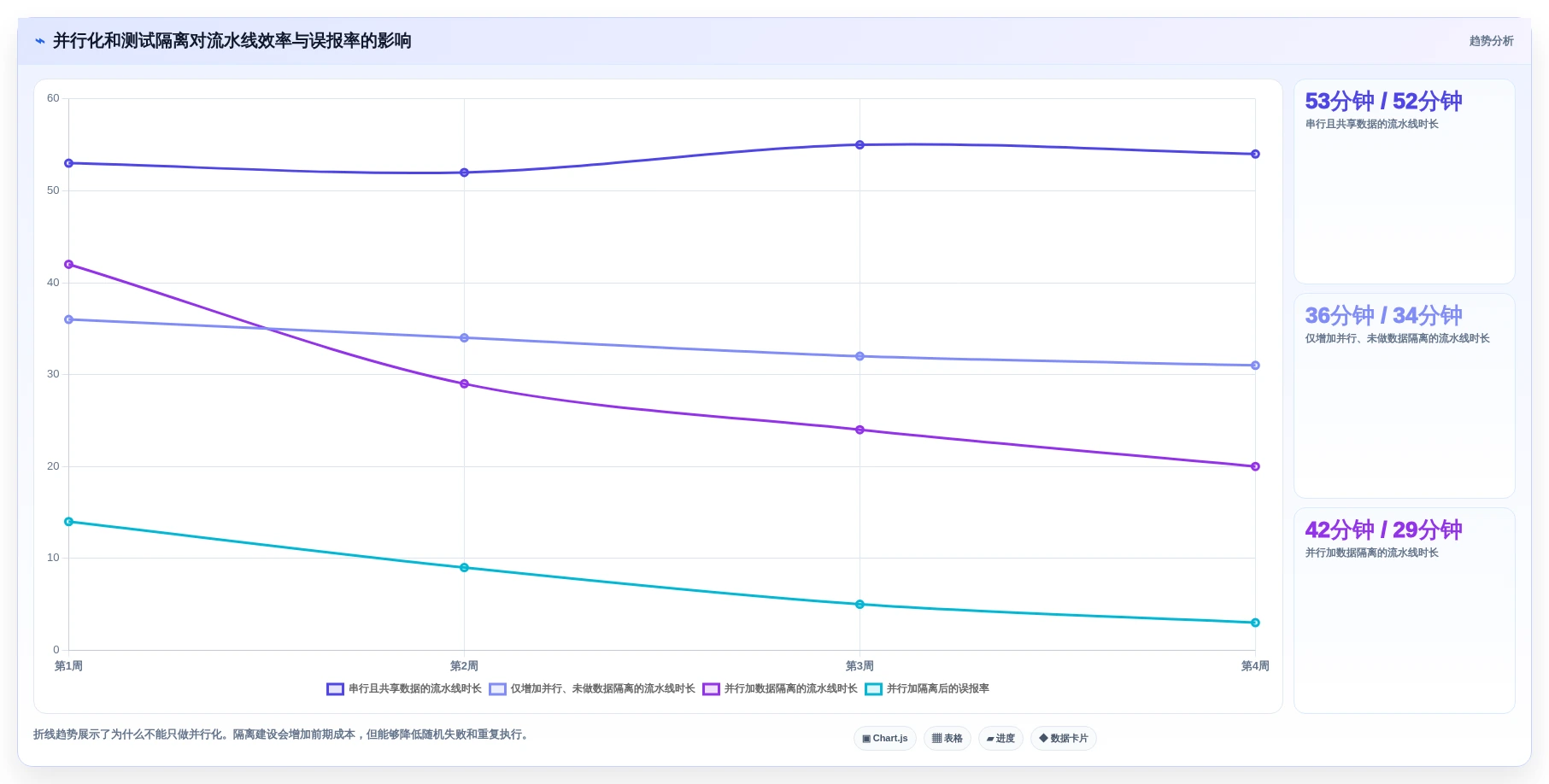Viewport: 1549px width, 784px height.
Task: Select the 数据卡片 tag pill
Action: [x=1064, y=738]
